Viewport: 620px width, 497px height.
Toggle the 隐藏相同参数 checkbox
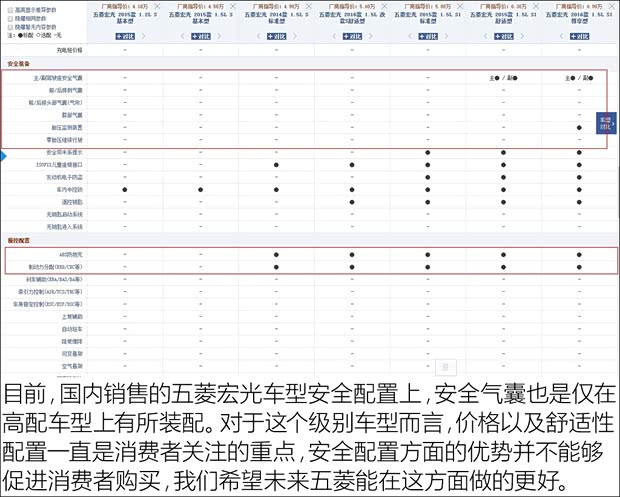point(11,16)
